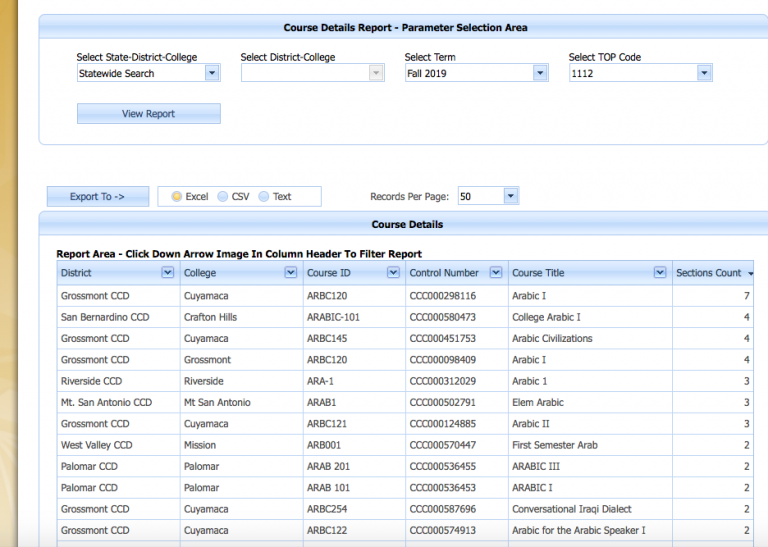The image size is (768, 547).
Task: Open the Select TOP Code dropdown arrow
Action: click(x=704, y=73)
